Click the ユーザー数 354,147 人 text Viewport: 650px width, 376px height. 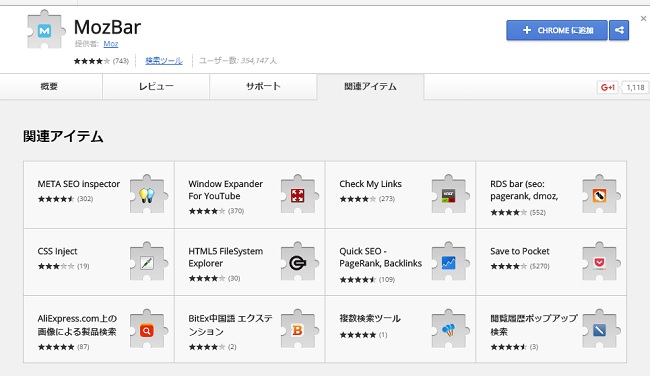(x=238, y=61)
